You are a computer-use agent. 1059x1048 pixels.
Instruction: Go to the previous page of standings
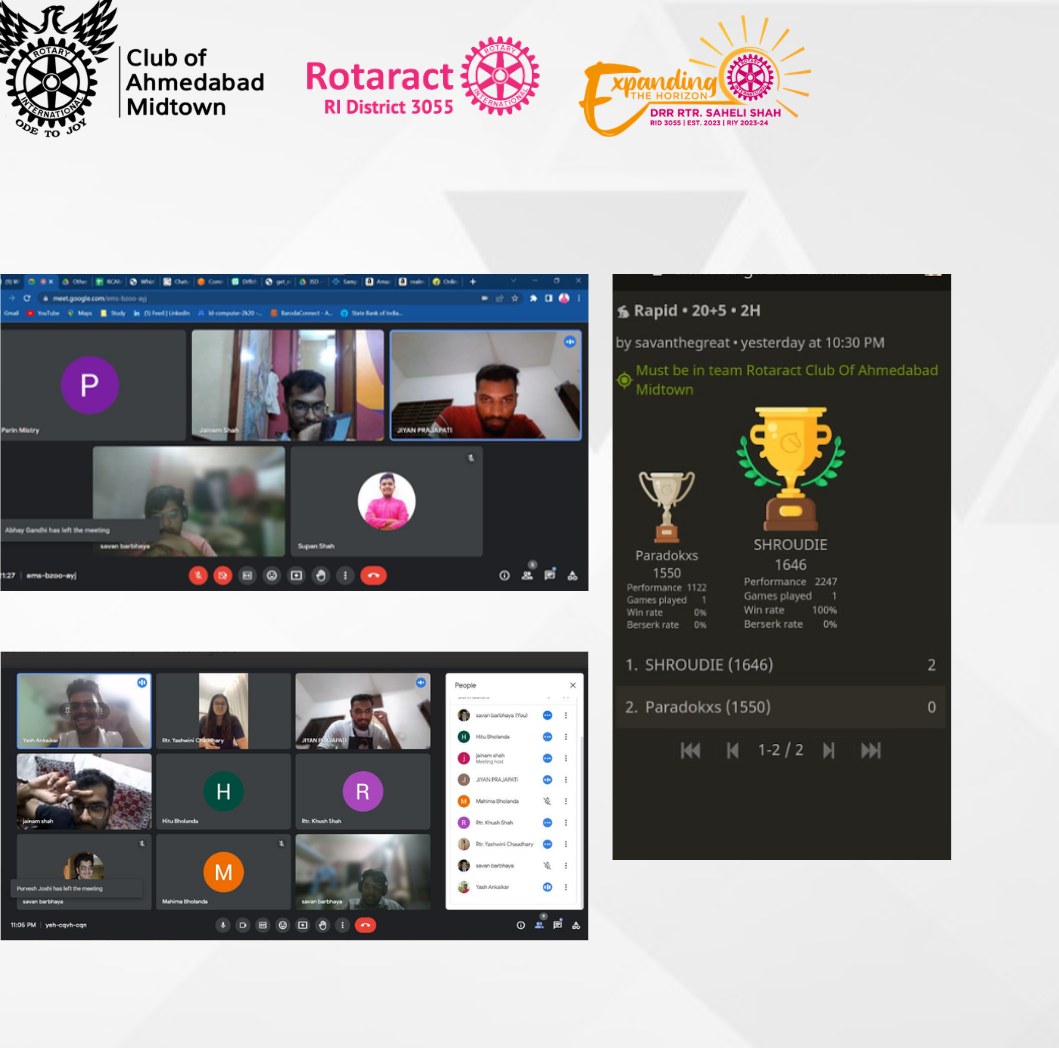tap(732, 750)
